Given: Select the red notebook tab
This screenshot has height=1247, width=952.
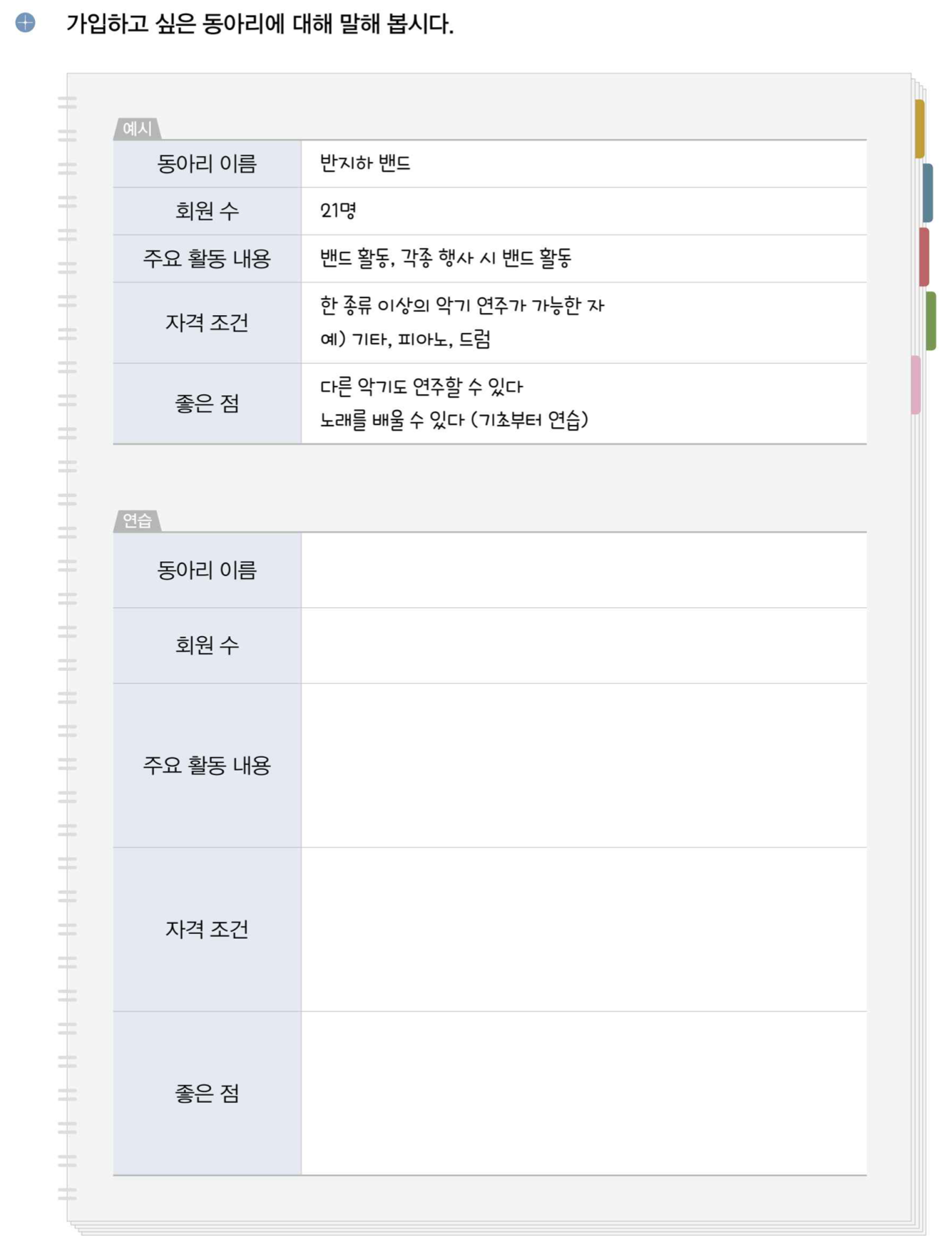Looking at the screenshot, I should coord(923,257).
